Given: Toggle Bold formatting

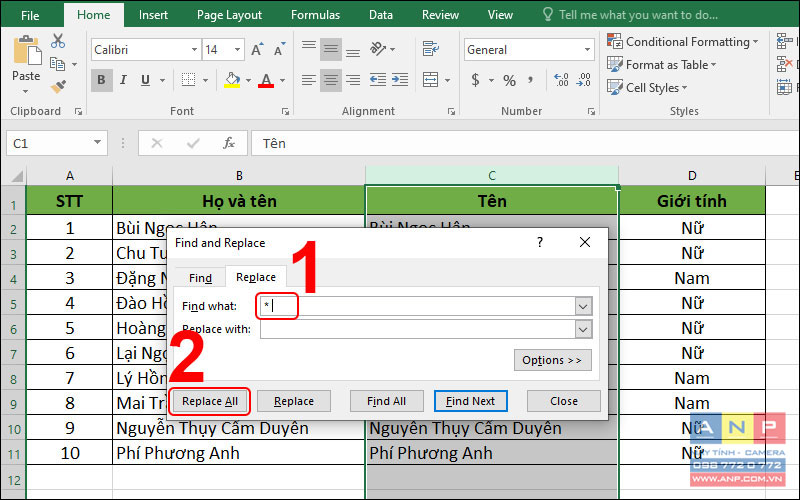Looking at the screenshot, I should point(101,80).
